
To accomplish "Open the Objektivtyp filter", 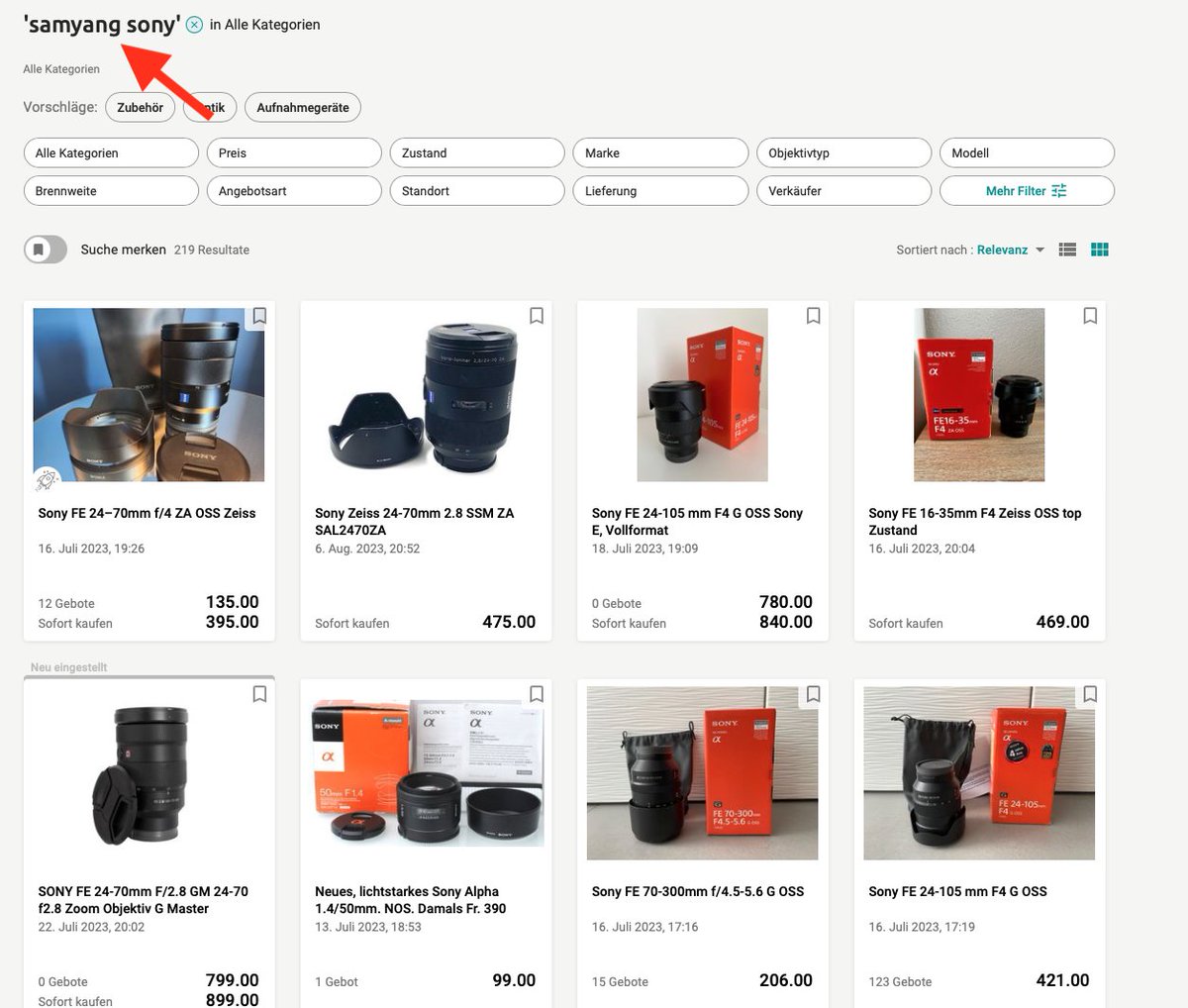I will [843, 152].
